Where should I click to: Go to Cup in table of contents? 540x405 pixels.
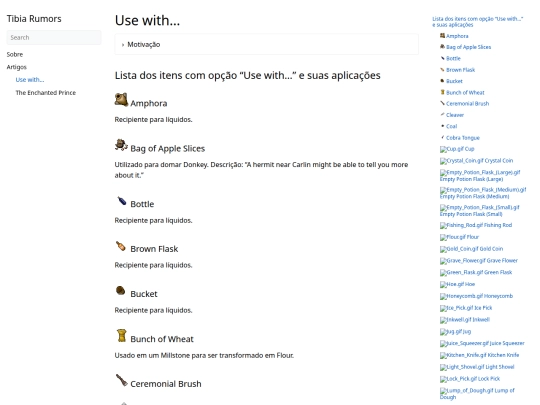coord(457,149)
